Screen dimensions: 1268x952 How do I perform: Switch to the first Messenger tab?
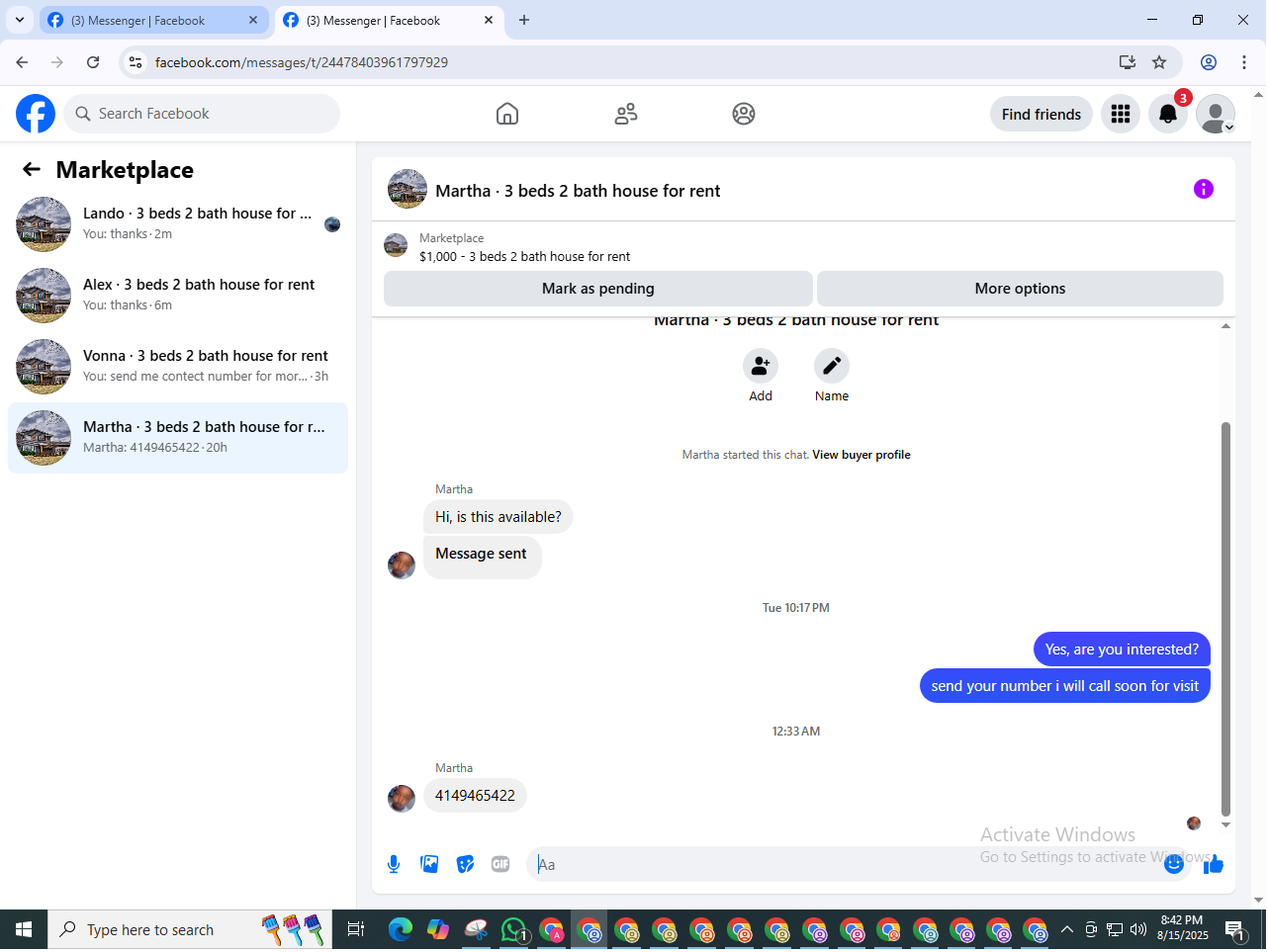click(x=153, y=20)
